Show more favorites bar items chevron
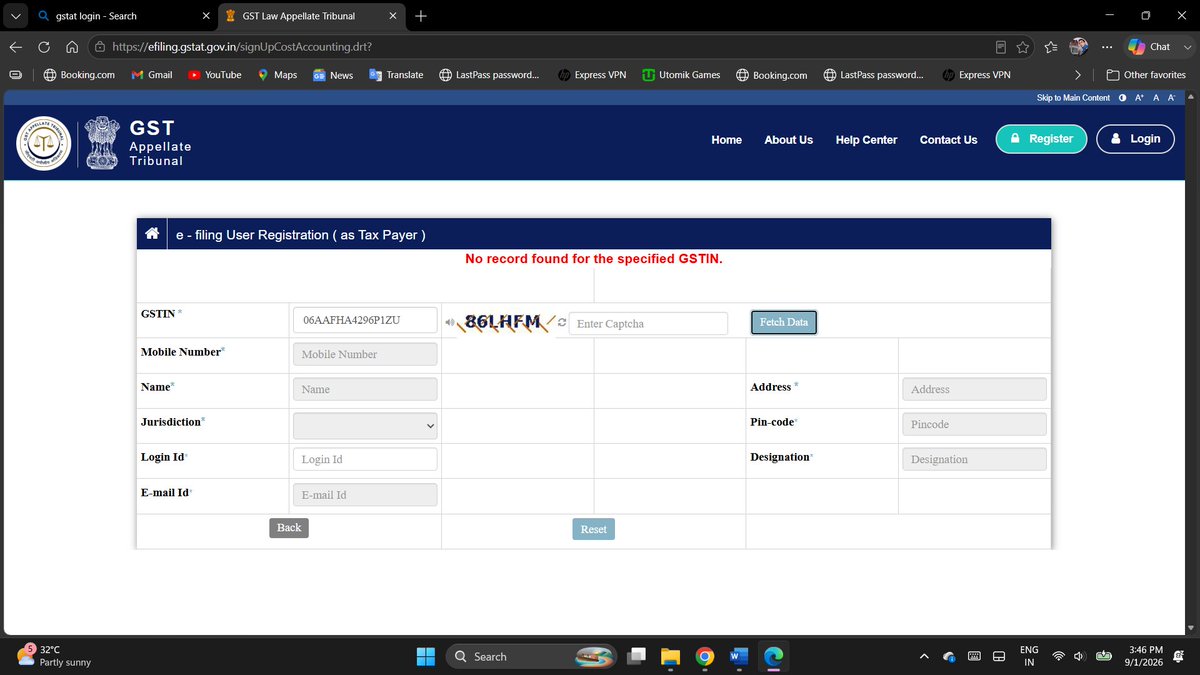This screenshot has height=675, width=1200. 1077,75
